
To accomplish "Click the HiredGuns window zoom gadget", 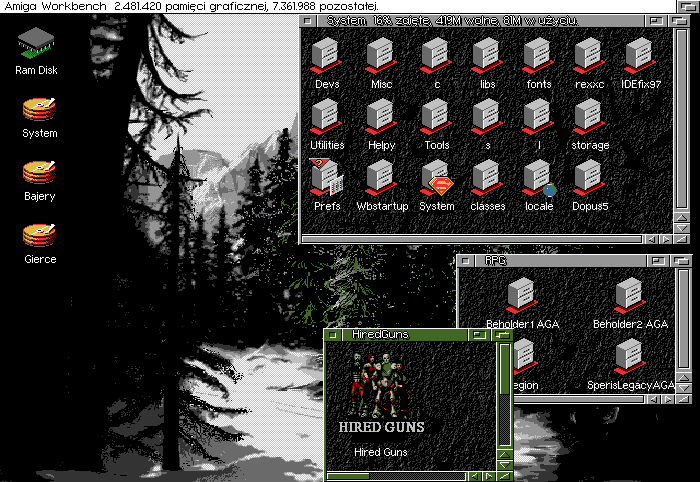I will pos(479,335).
